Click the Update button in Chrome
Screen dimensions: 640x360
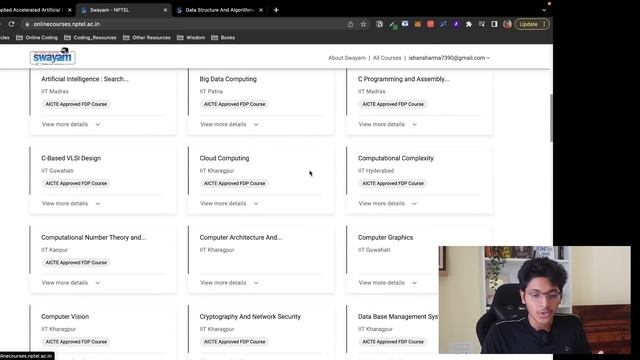click(x=532, y=24)
